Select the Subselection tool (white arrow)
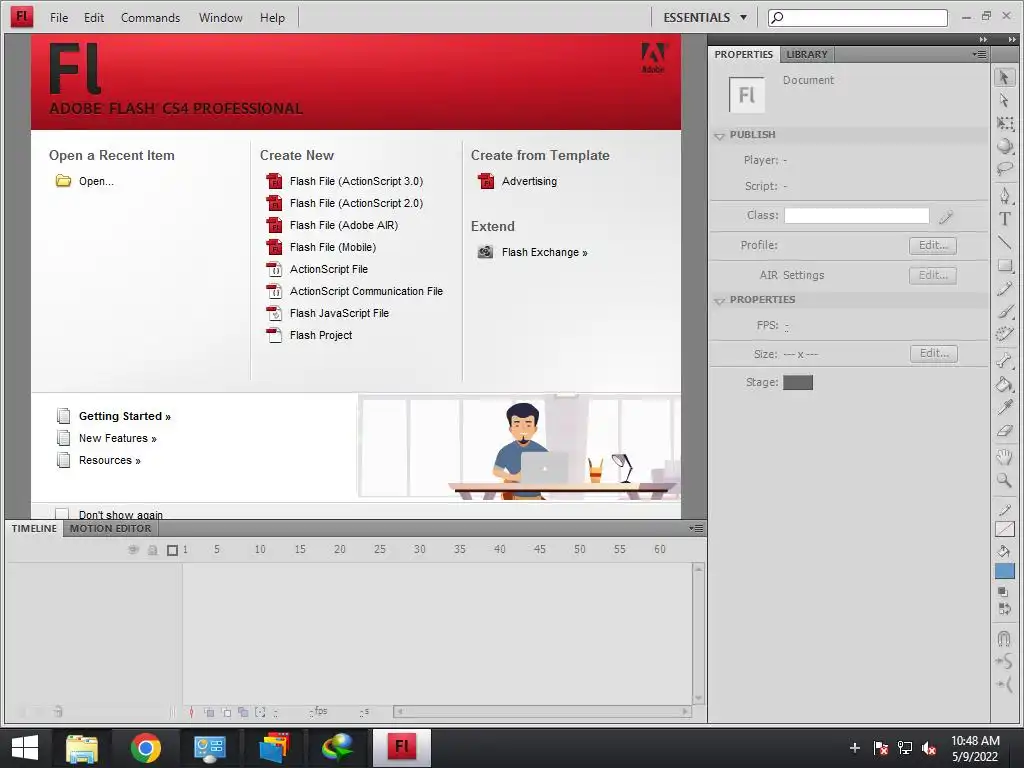This screenshot has width=1024, height=768. click(x=1004, y=100)
